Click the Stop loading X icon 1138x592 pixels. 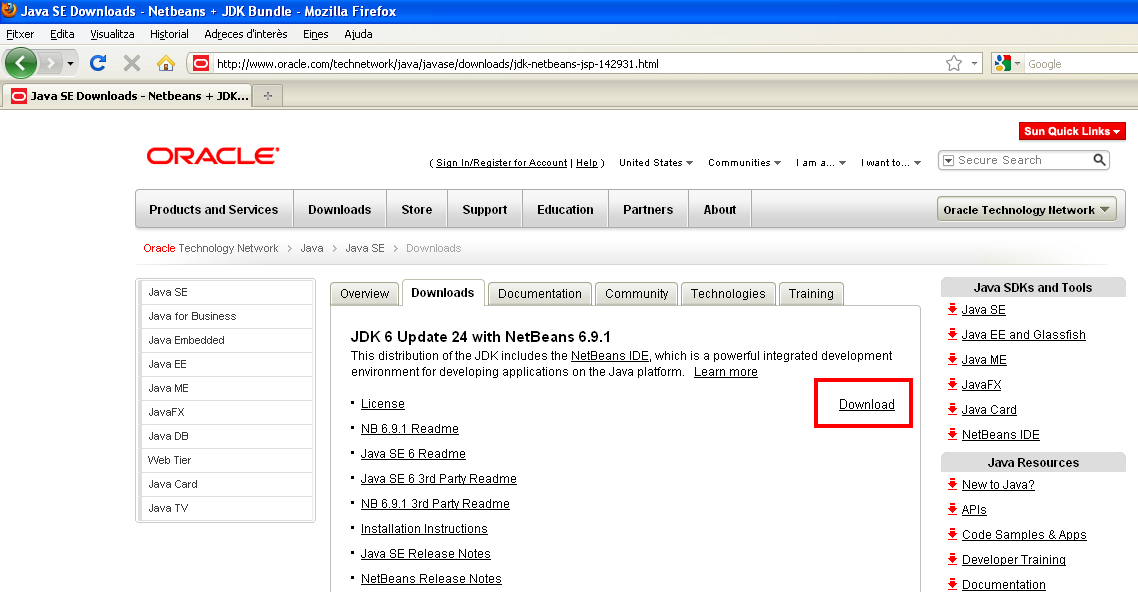click(x=131, y=64)
